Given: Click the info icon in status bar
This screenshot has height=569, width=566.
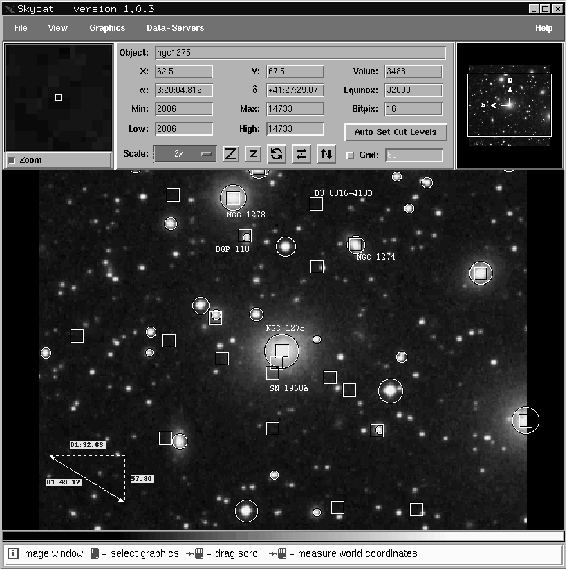Looking at the screenshot, I should (x=13, y=553).
